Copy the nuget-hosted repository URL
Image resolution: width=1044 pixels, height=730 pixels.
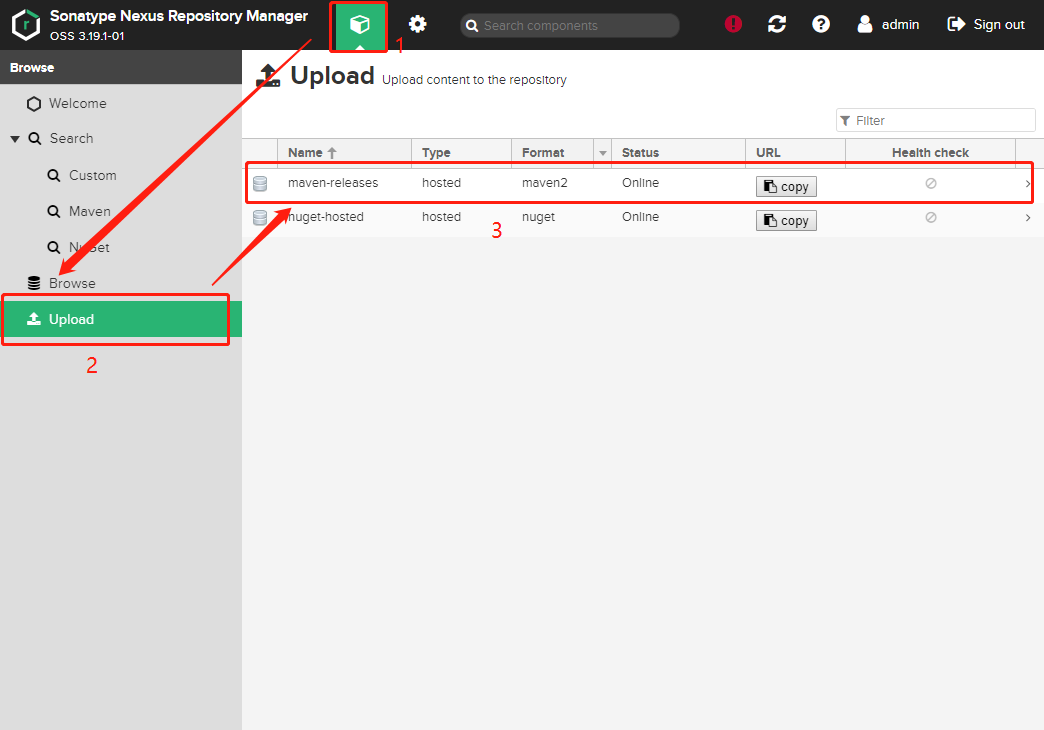click(786, 220)
